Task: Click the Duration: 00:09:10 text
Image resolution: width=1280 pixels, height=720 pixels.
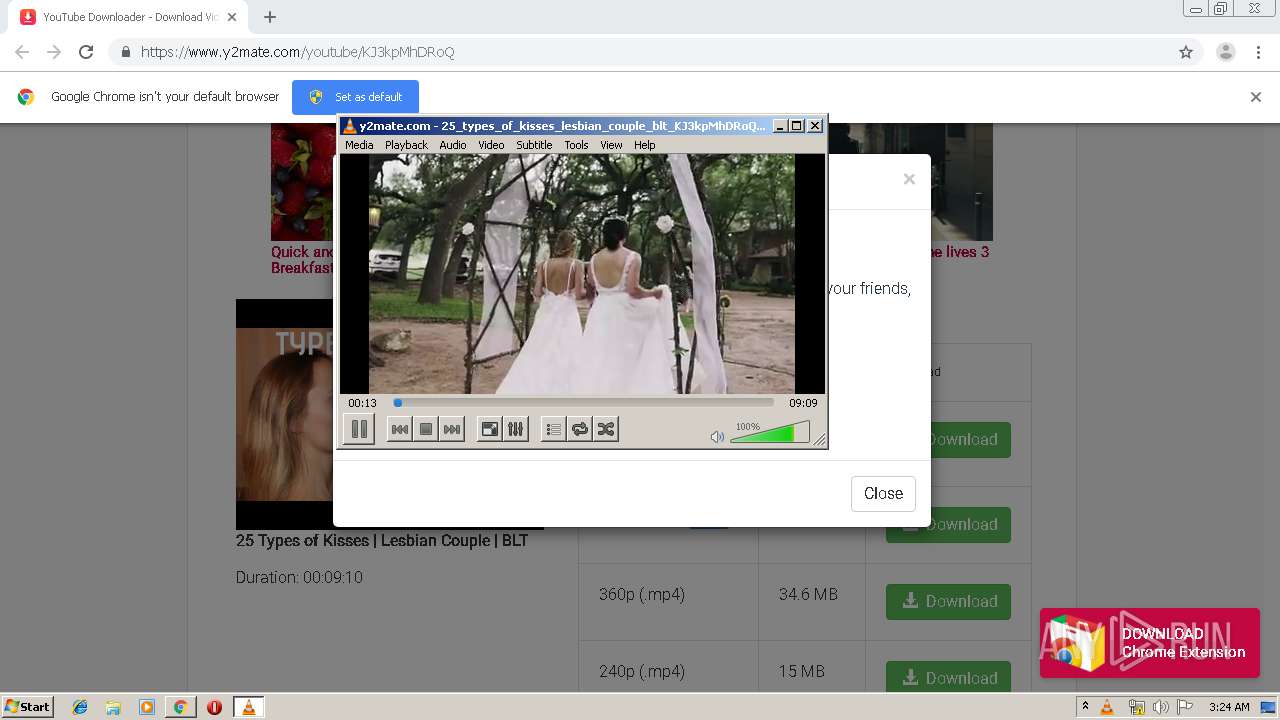Action: (299, 577)
